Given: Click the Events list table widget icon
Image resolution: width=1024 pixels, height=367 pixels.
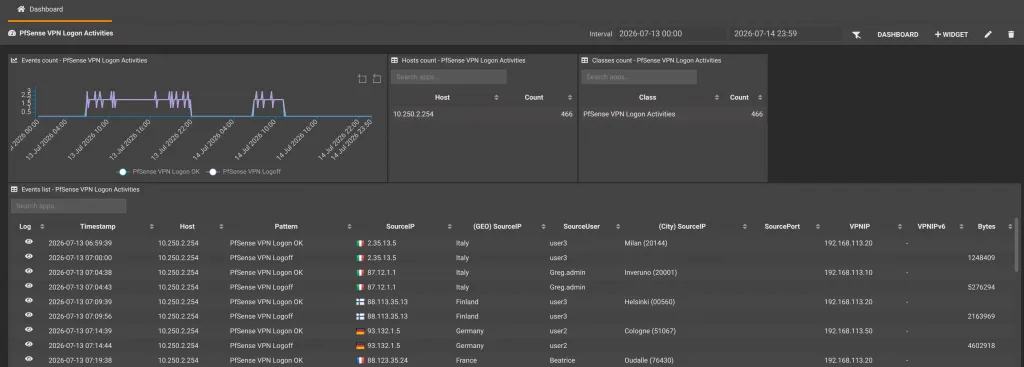Looking at the screenshot, I should point(14,189).
